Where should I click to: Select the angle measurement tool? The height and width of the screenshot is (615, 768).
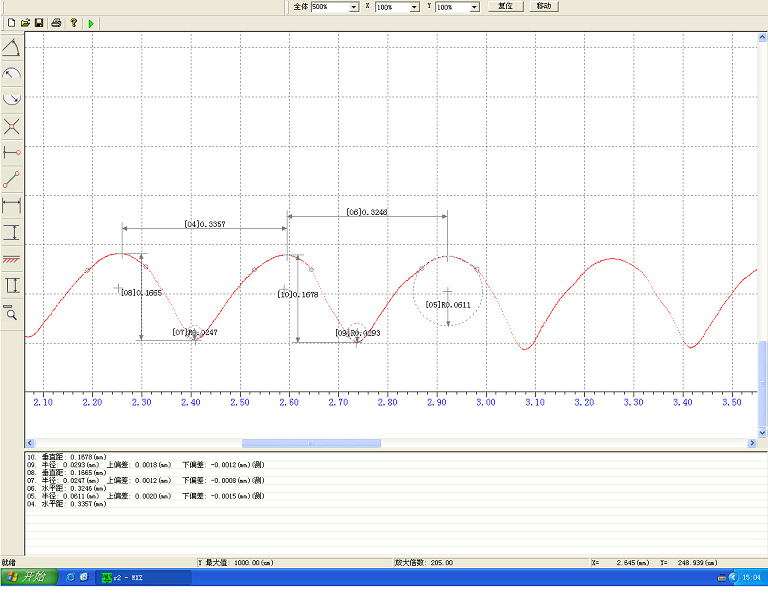click(12, 47)
